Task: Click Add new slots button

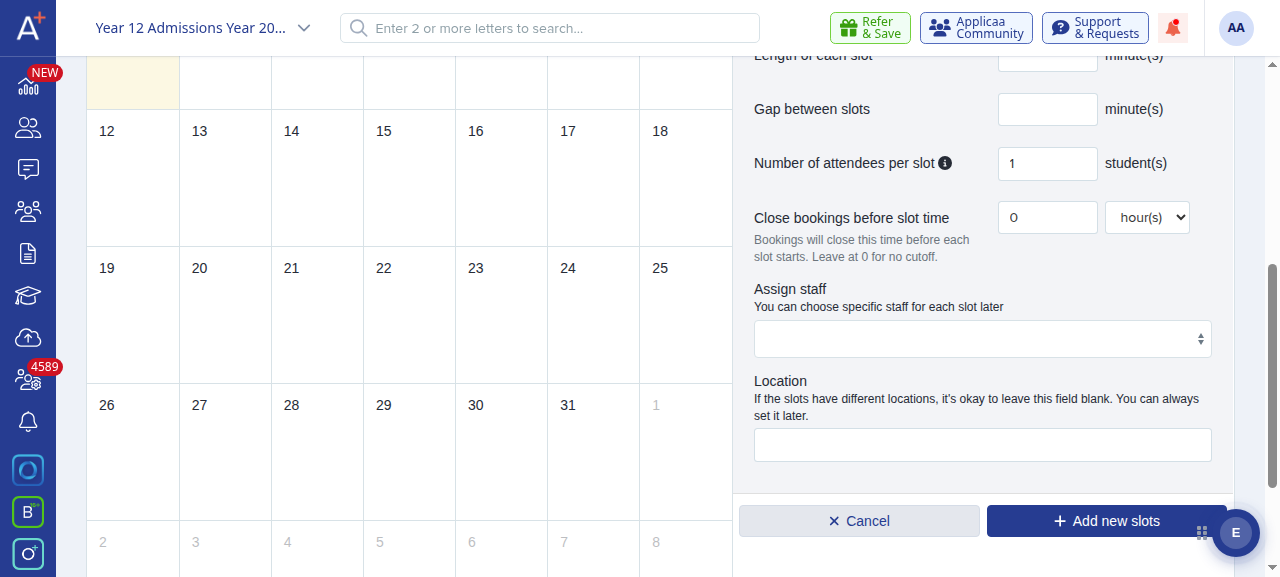Action: [1106, 521]
